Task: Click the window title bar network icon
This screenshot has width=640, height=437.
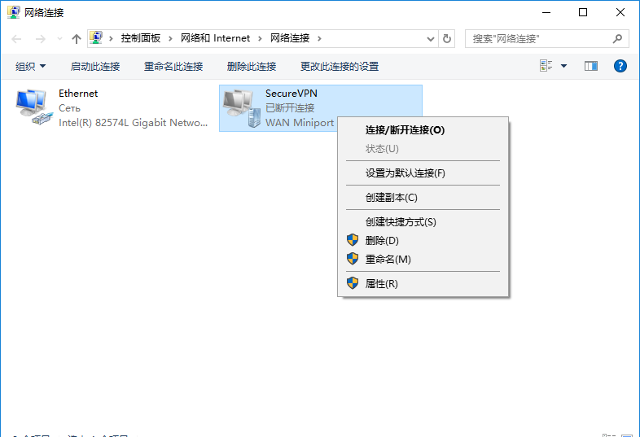Action: pyautogui.click(x=13, y=12)
